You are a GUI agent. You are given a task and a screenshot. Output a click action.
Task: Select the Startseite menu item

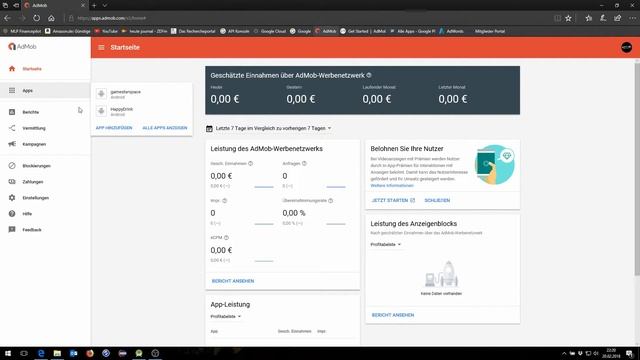pos(32,69)
